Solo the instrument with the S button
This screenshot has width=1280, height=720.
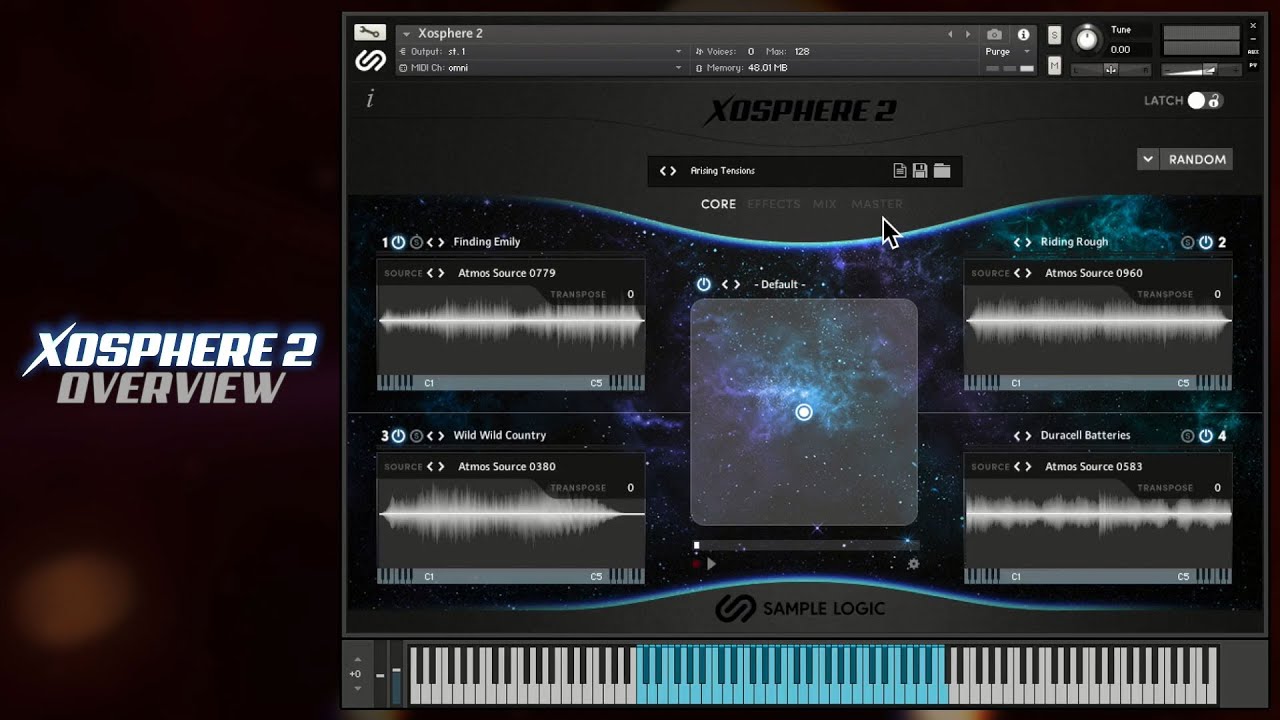[1054, 35]
